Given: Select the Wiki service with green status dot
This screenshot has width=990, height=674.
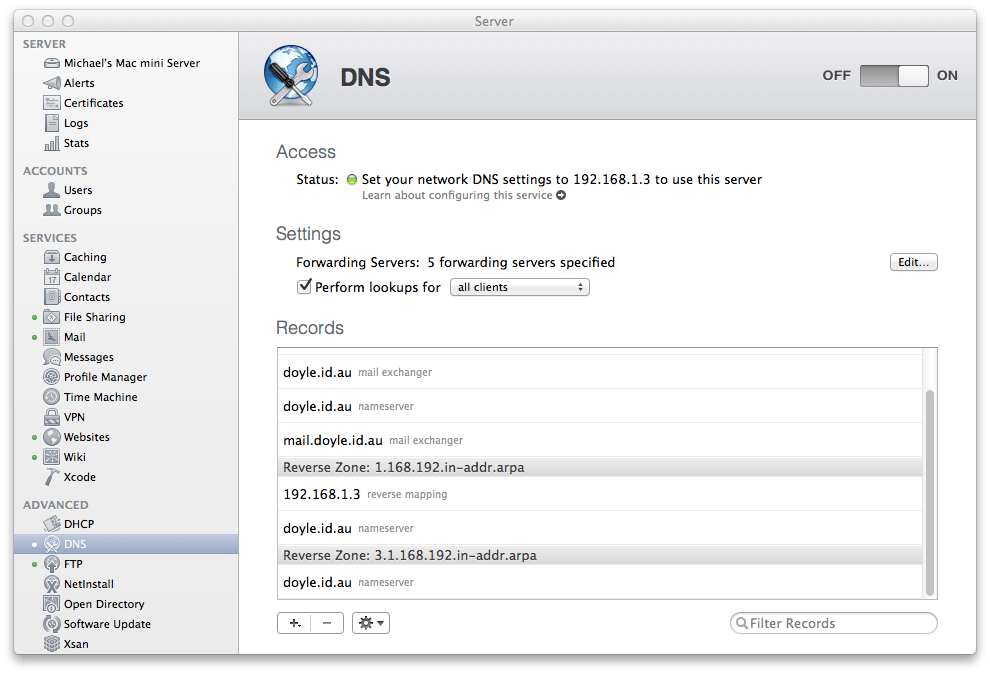Looking at the screenshot, I should 68,457.
